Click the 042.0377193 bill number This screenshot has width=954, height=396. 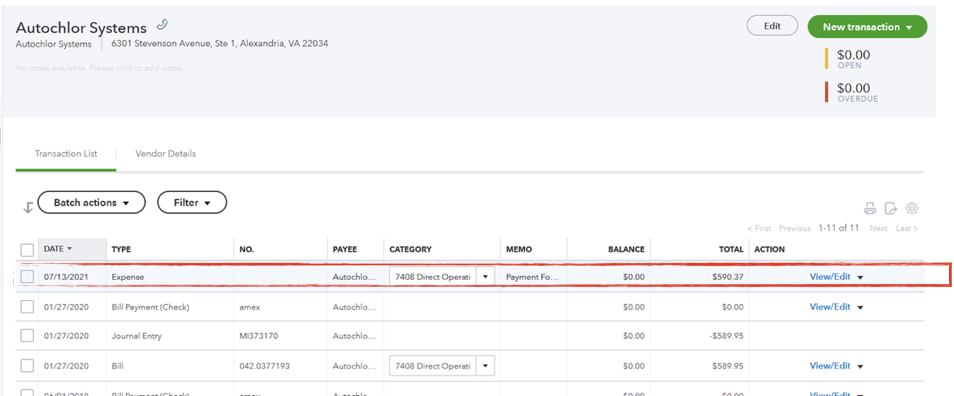[x=265, y=366]
